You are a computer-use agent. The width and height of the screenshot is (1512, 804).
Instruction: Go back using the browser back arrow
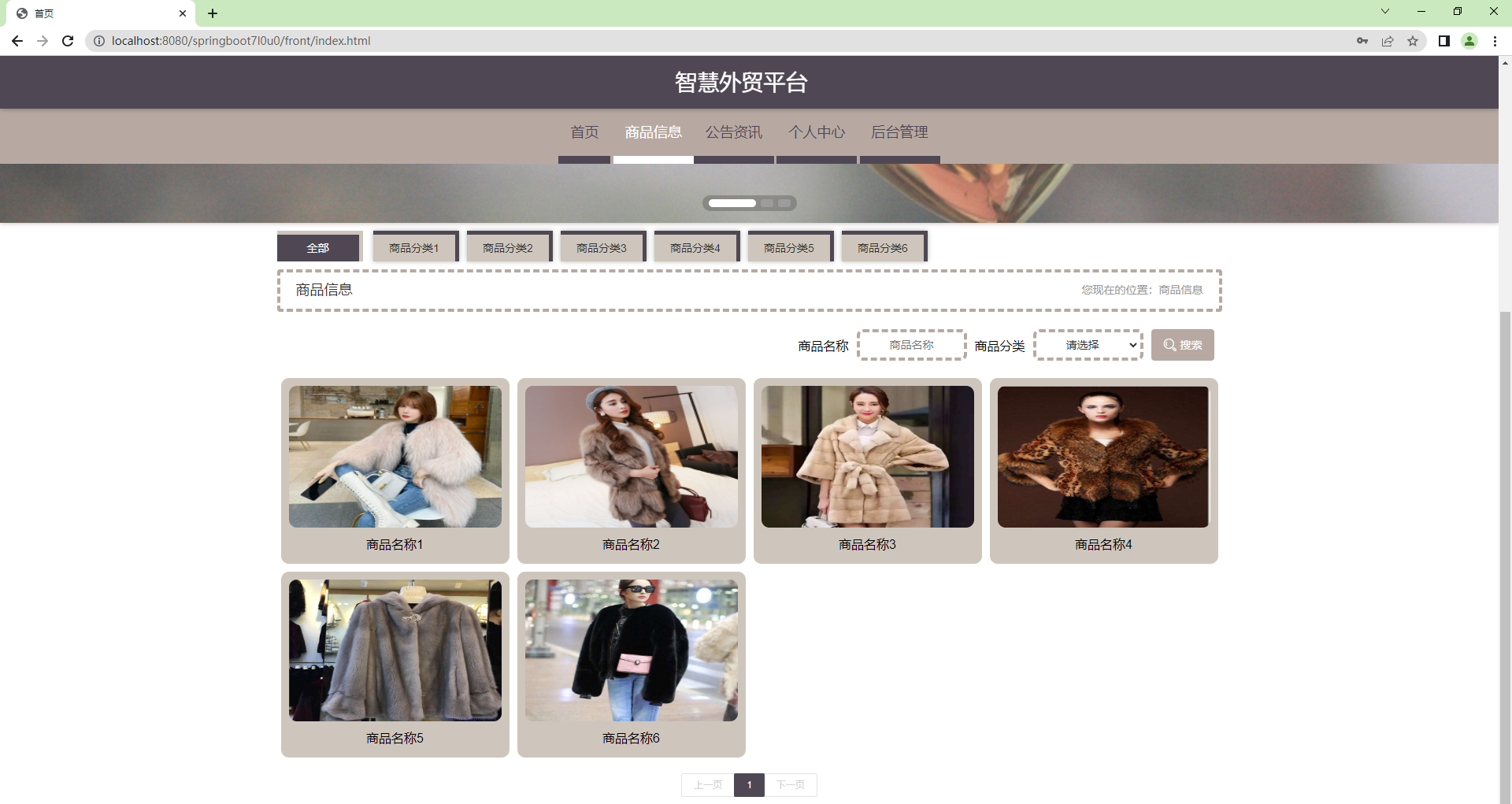(x=17, y=41)
